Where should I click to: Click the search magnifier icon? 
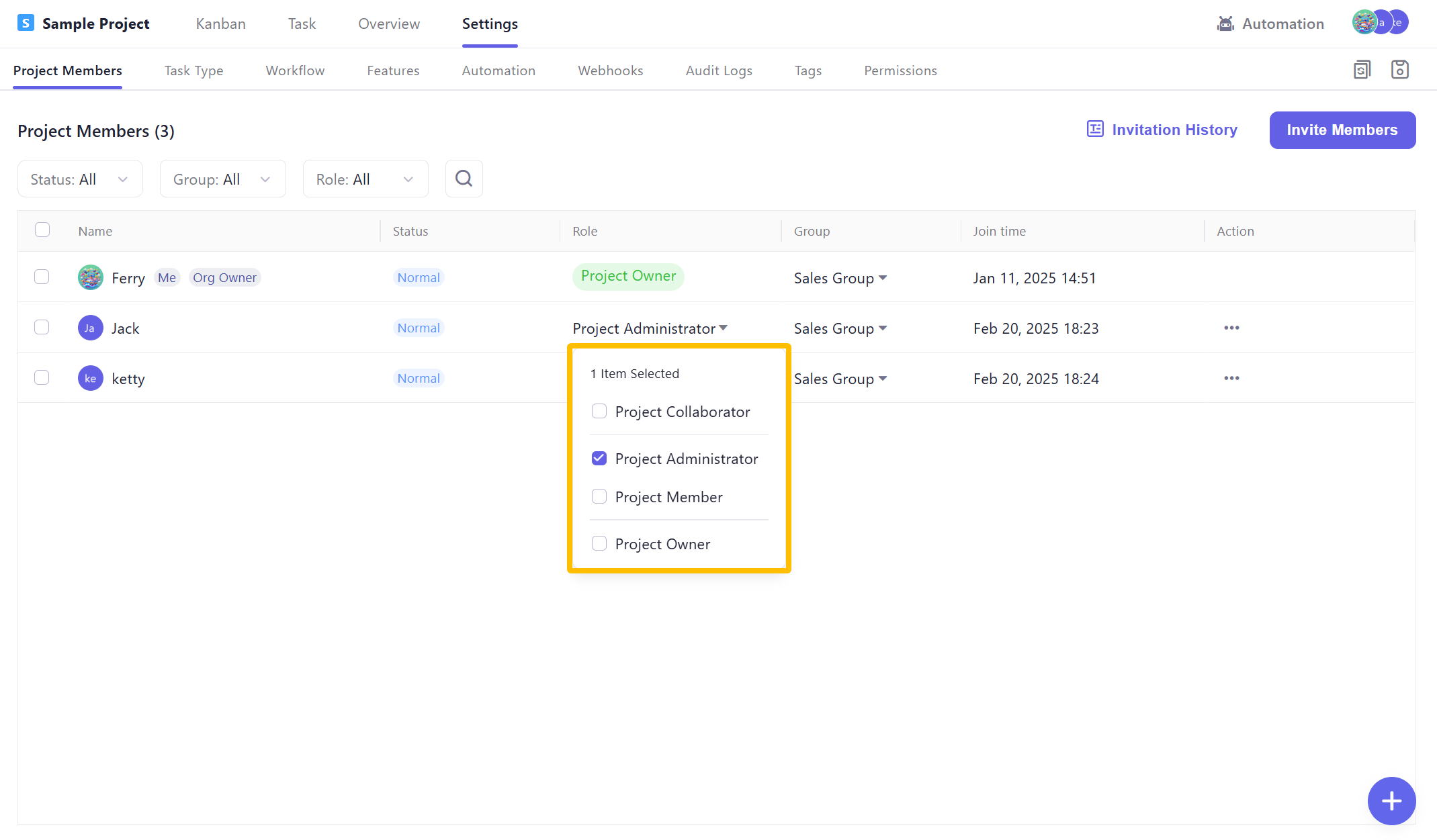(464, 179)
